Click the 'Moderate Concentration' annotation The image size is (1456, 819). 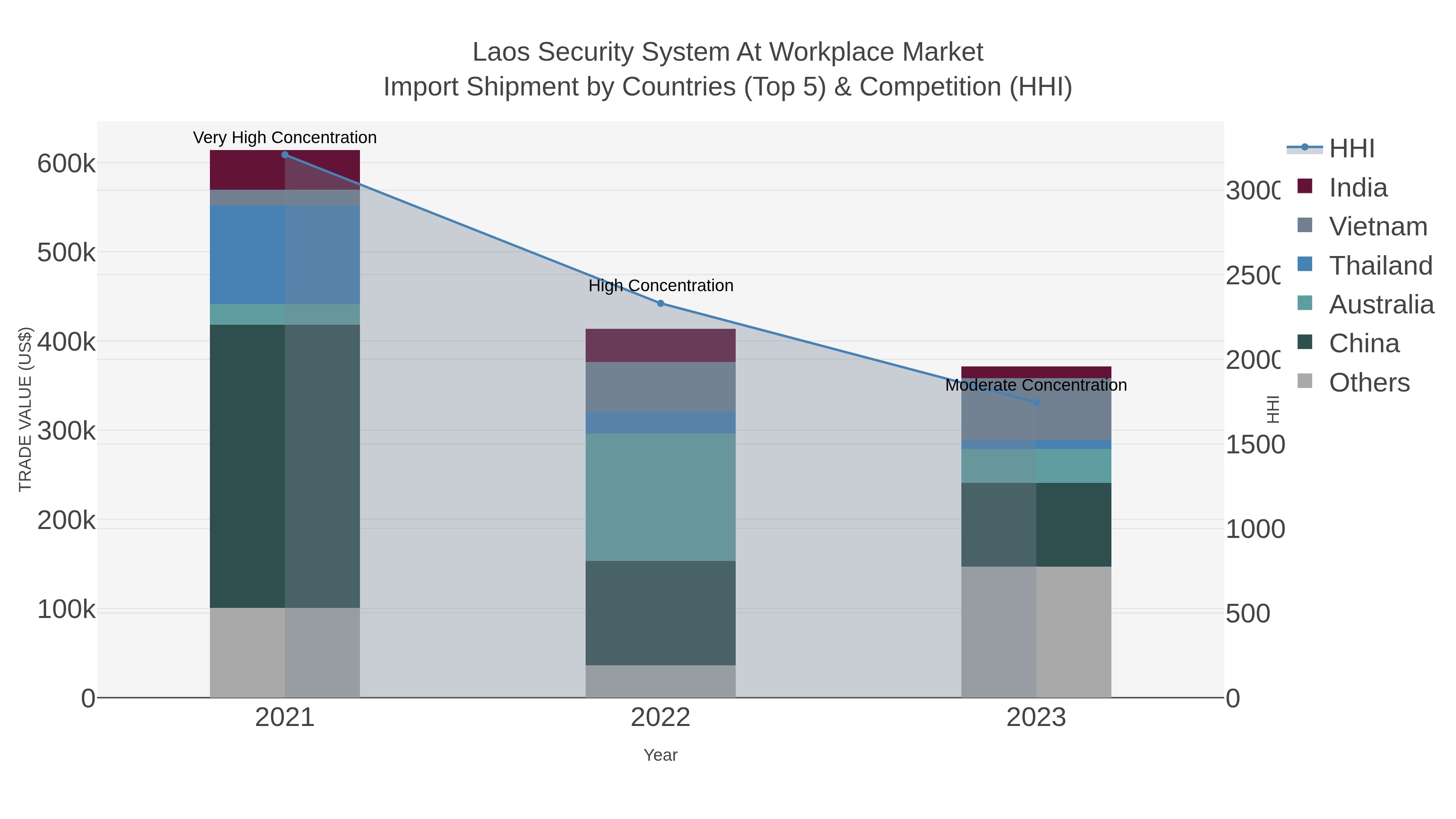coord(1036,385)
